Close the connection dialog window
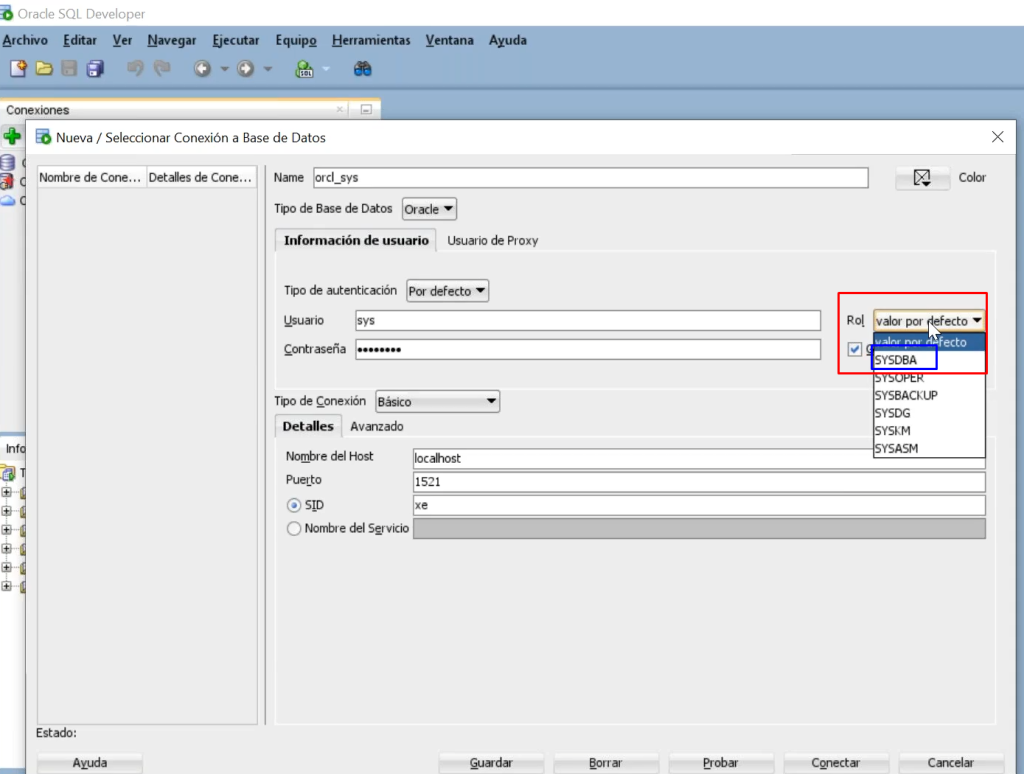Viewport: 1024px width, 774px height. 997,137
